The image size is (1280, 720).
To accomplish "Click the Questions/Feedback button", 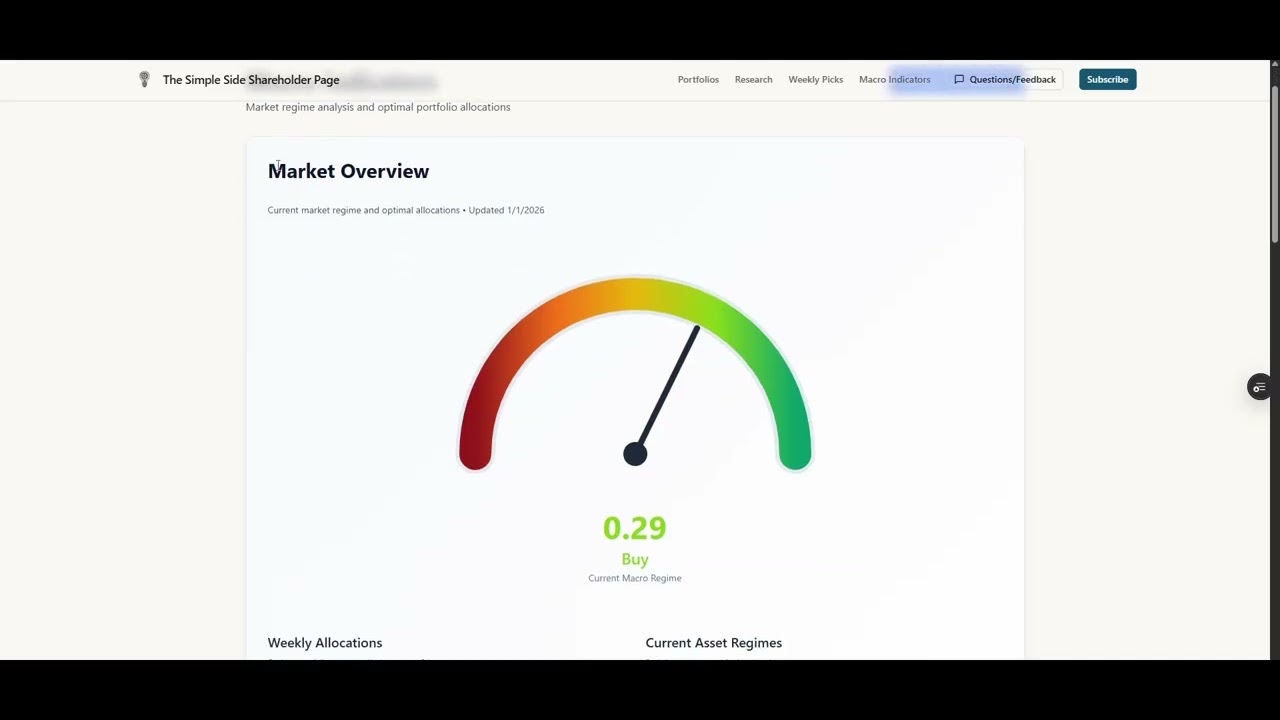I will (1004, 80).
